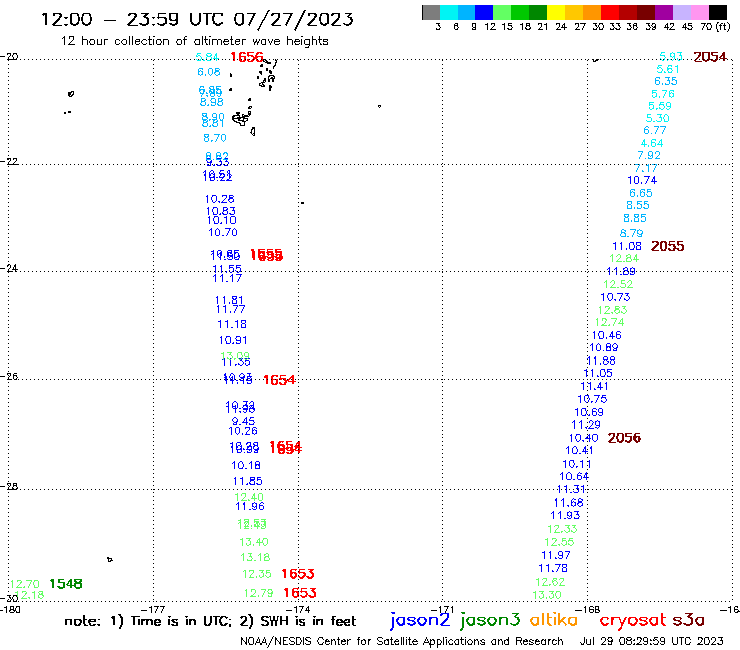The height and width of the screenshot is (650, 740).
Task: Click the jason3 satellite legend label
Action: tap(490, 620)
